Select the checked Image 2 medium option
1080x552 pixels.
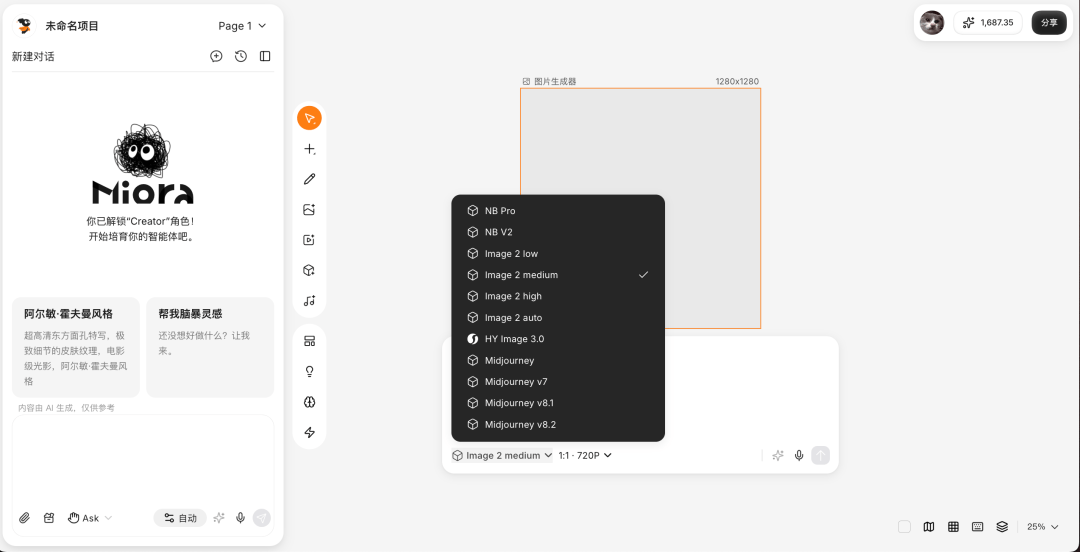point(558,275)
